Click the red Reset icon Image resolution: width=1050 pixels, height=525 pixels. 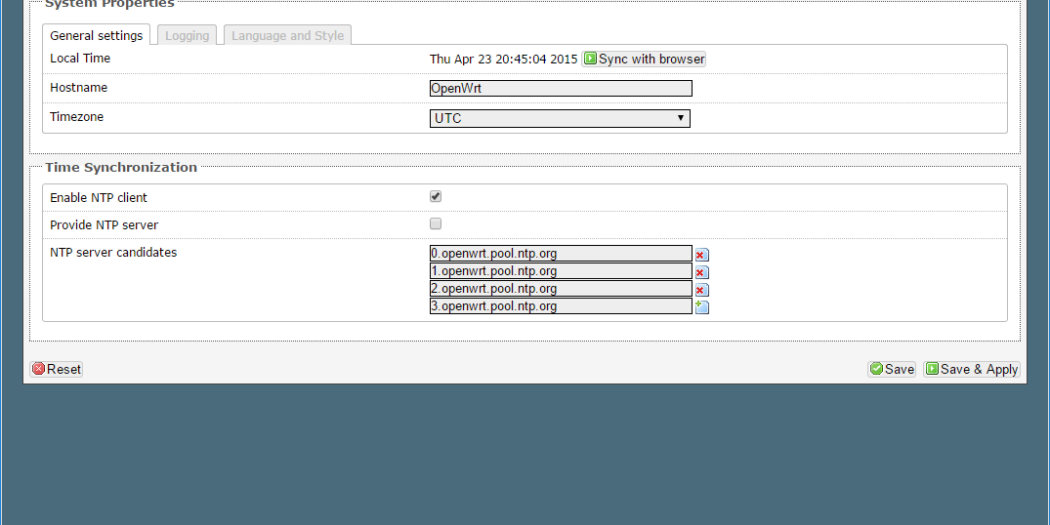[x=39, y=369]
